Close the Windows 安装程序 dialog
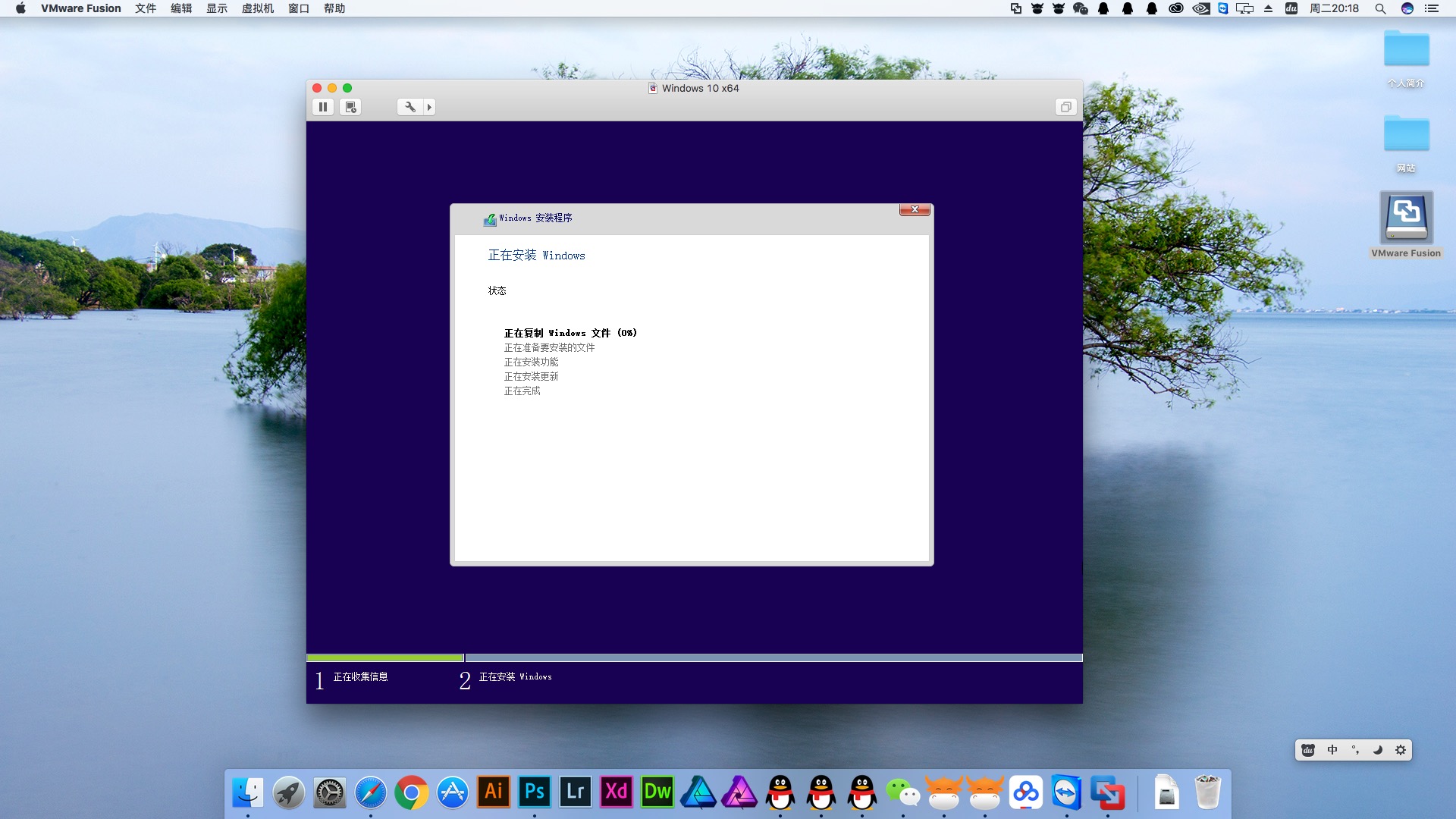The width and height of the screenshot is (1456, 819). tap(915, 209)
